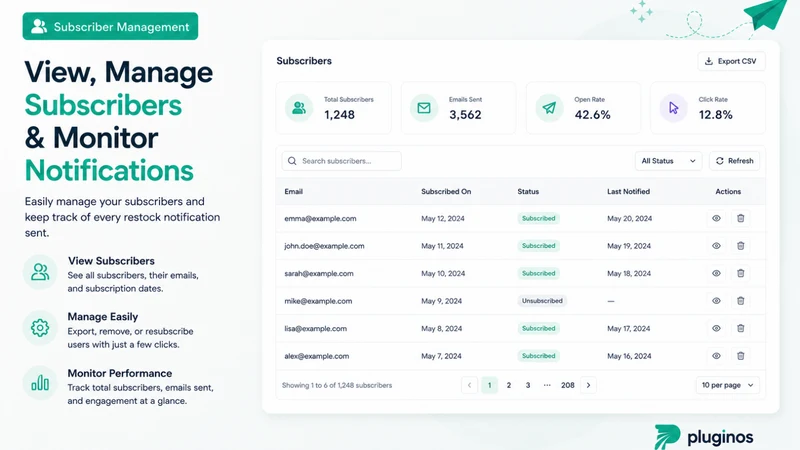Screen dimensions: 800x450
Task: Click the Subscribed badge for alex@example.com
Action: click(x=538, y=356)
